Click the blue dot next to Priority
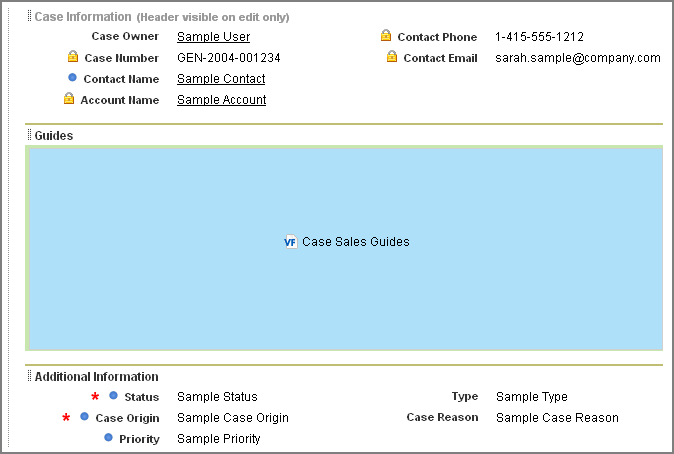Screen dimensions: 674x454 point(108,437)
